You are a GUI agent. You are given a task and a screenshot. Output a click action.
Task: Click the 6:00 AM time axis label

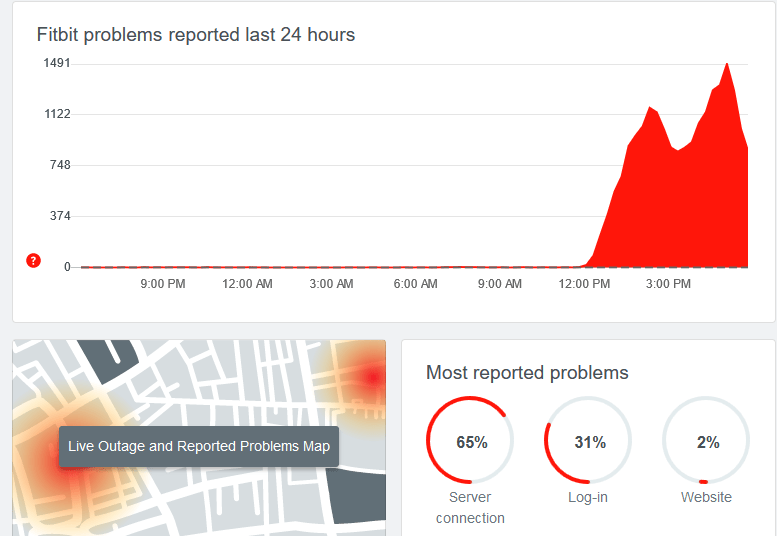(x=415, y=284)
